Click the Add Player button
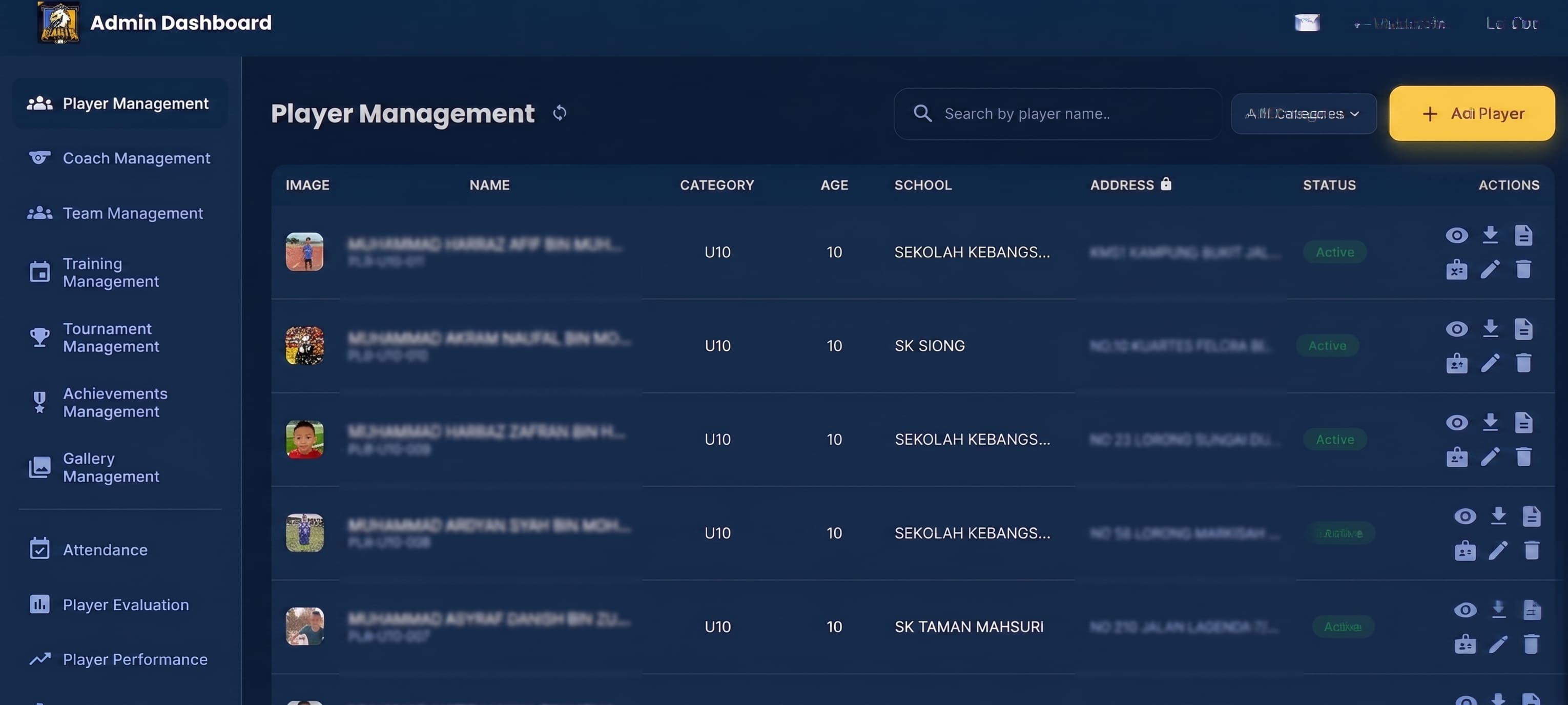 coord(1472,114)
